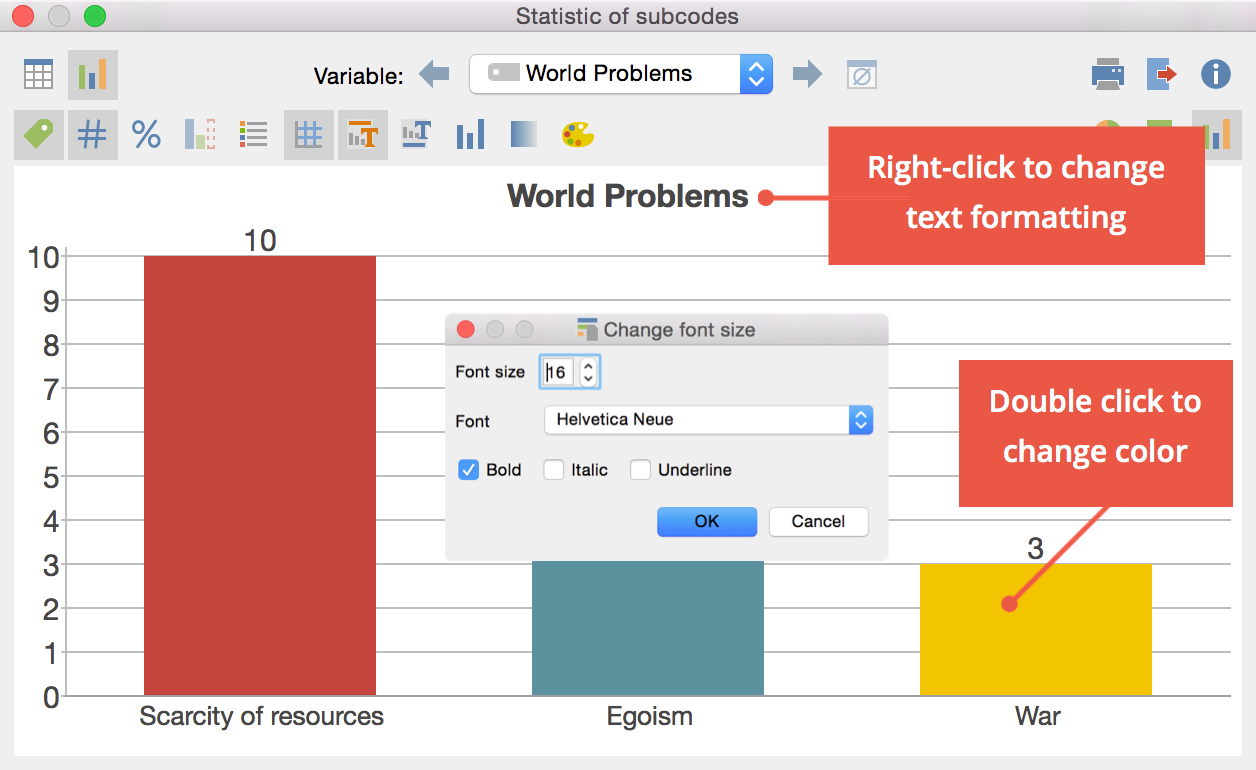Click the Cancel button
1256x770 pixels.
point(818,522)
